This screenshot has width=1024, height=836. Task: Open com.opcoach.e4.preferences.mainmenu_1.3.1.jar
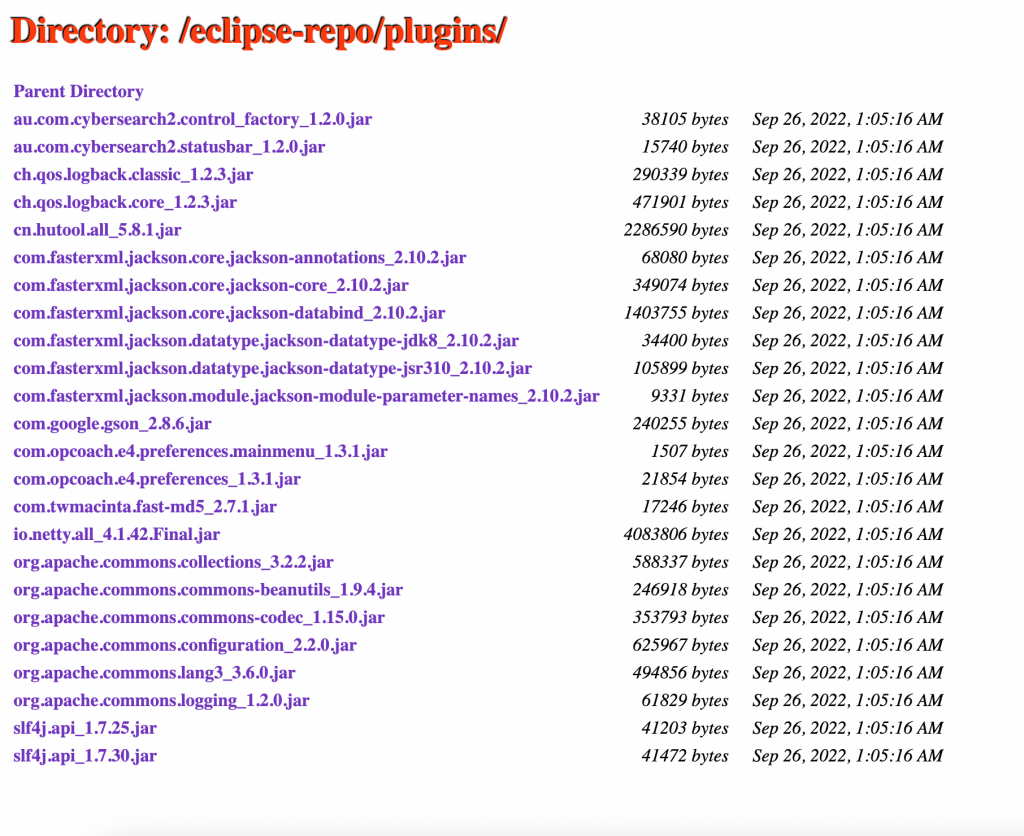click(200, 451)
